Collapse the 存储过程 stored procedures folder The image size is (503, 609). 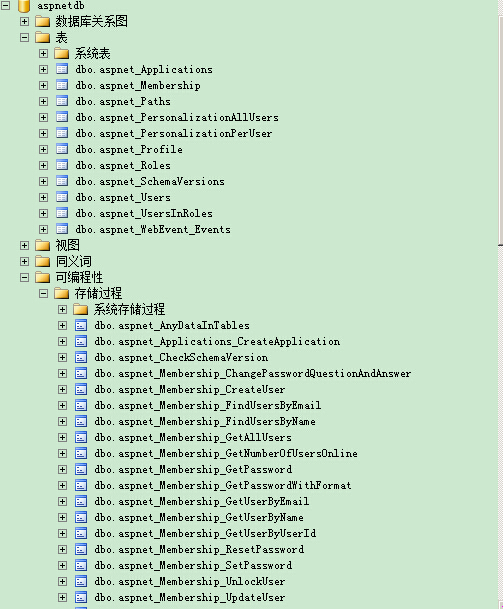pos(44,293)
